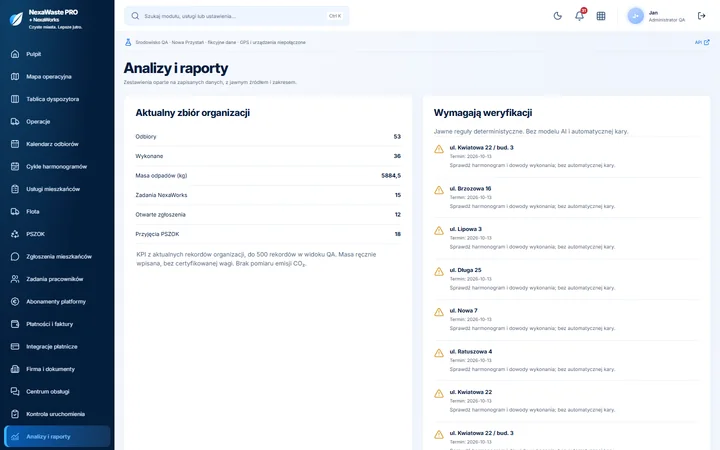Focus the module search input field
Screen dimensions: 720x450
click(x=236, y=16)
